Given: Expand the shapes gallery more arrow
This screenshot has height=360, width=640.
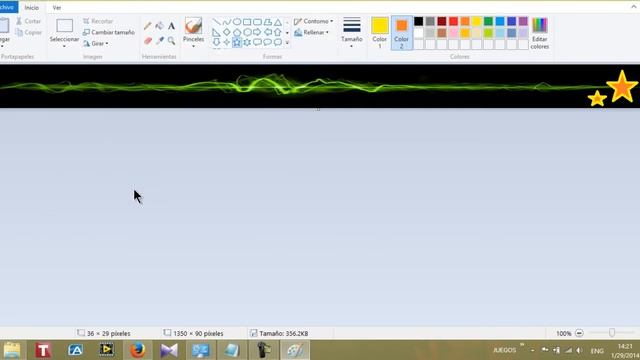Looking at the screenshot, I should [x=287, y=42].
